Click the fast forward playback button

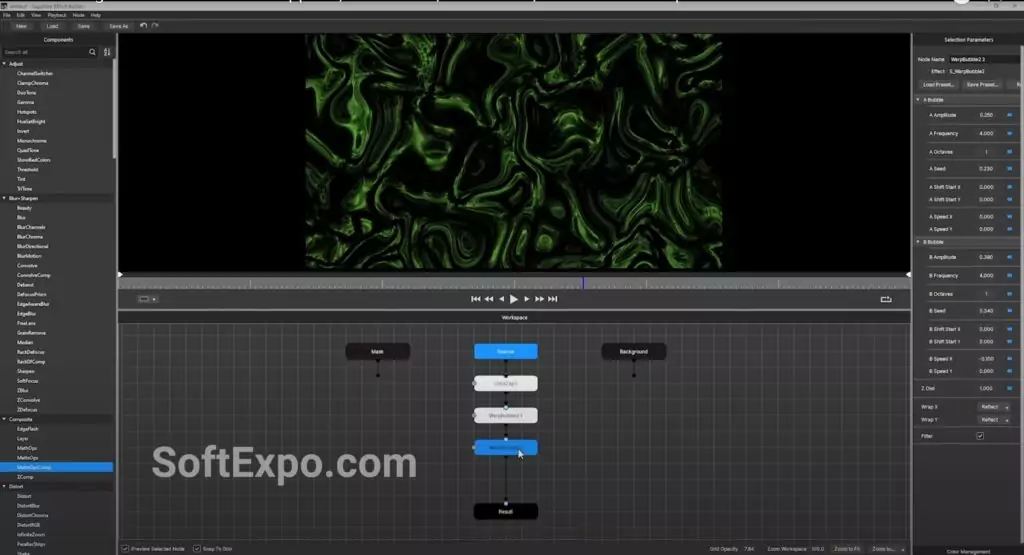coord(539,299)
